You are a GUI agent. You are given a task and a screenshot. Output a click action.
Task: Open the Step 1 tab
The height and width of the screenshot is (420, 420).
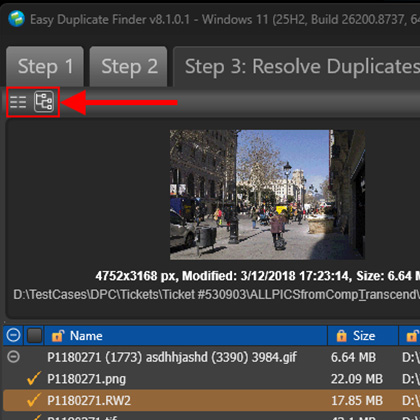point(45,66)
